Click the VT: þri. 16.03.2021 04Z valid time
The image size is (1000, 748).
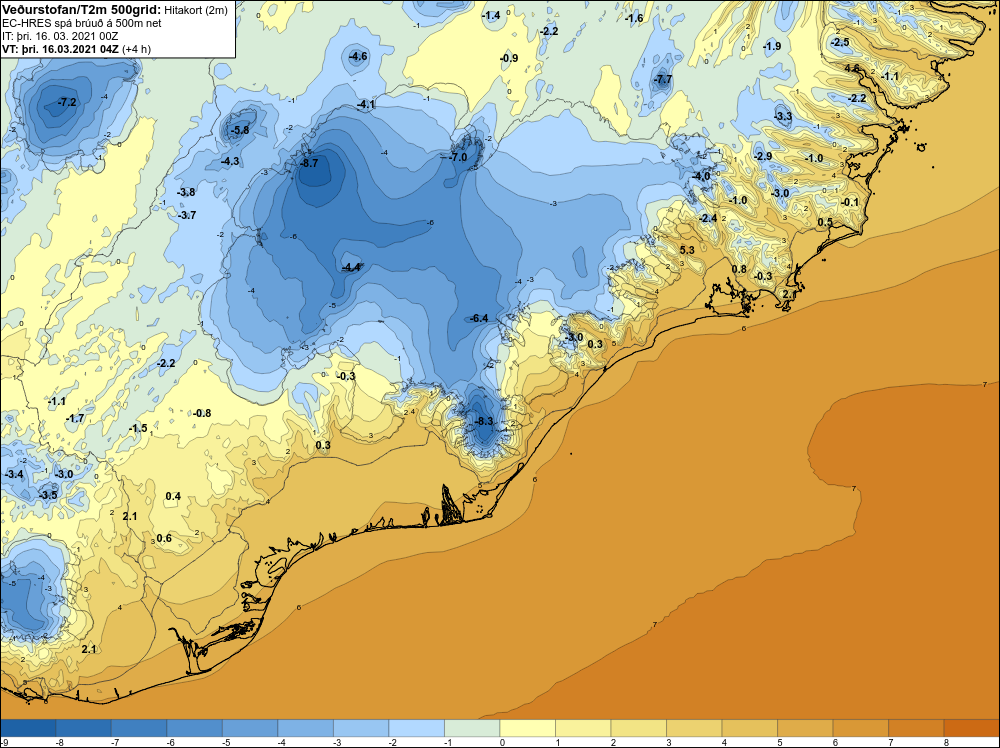click(60, 49)
